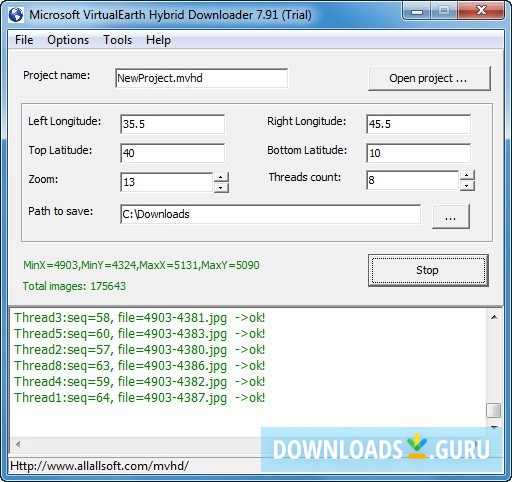The image size is (512, 482).
Task: Open the Help menu
Action: coord(158,40)
